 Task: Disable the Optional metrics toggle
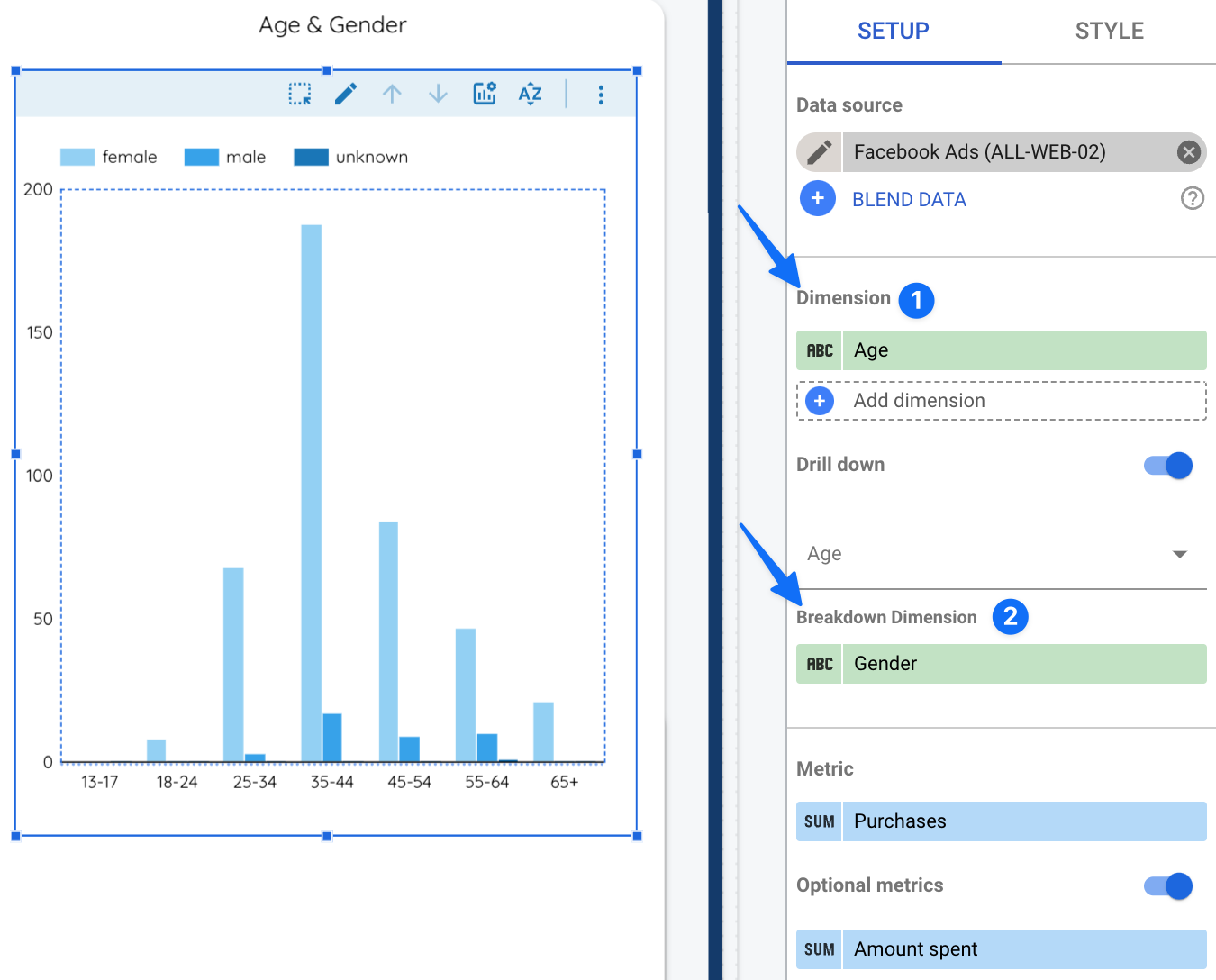click(1166, 886)
